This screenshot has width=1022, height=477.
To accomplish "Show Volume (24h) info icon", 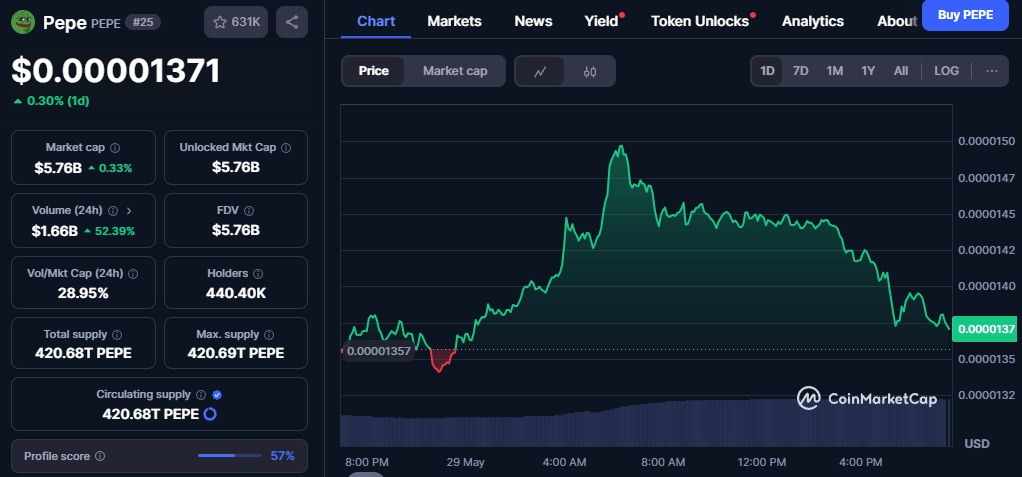I will [113, 210].
